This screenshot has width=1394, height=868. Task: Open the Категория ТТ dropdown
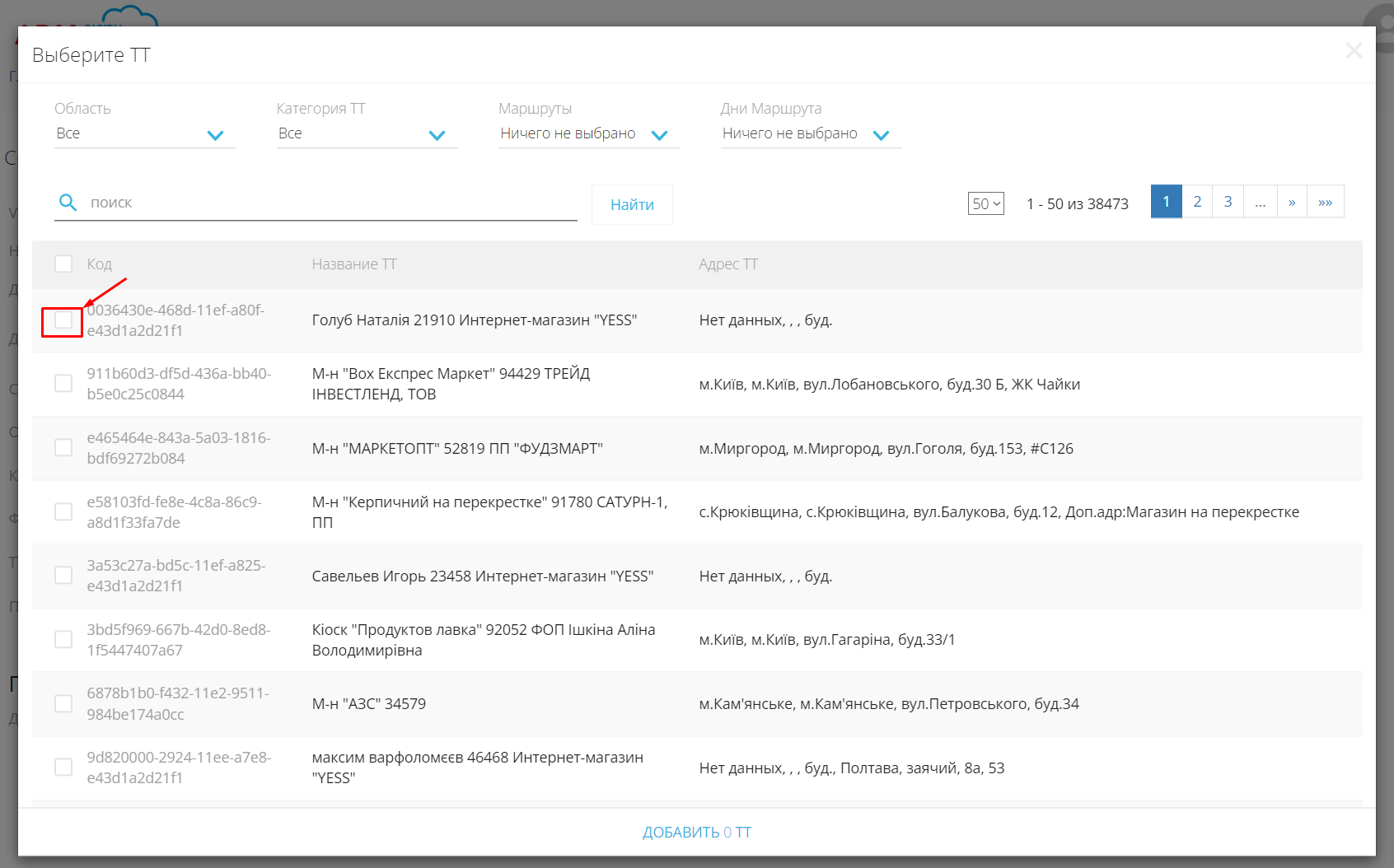pos(367,134)
